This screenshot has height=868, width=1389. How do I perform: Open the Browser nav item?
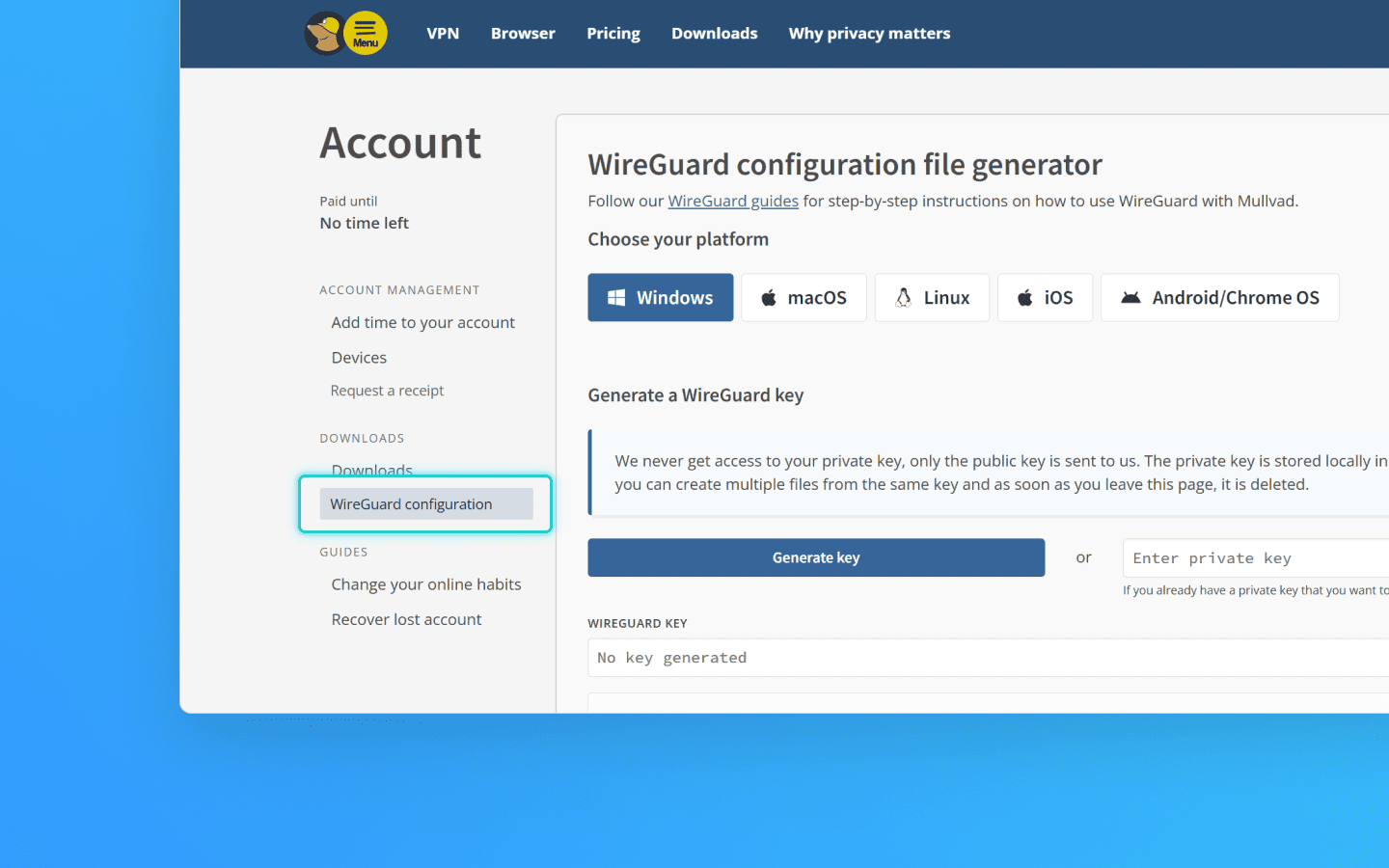click(523, 33)
